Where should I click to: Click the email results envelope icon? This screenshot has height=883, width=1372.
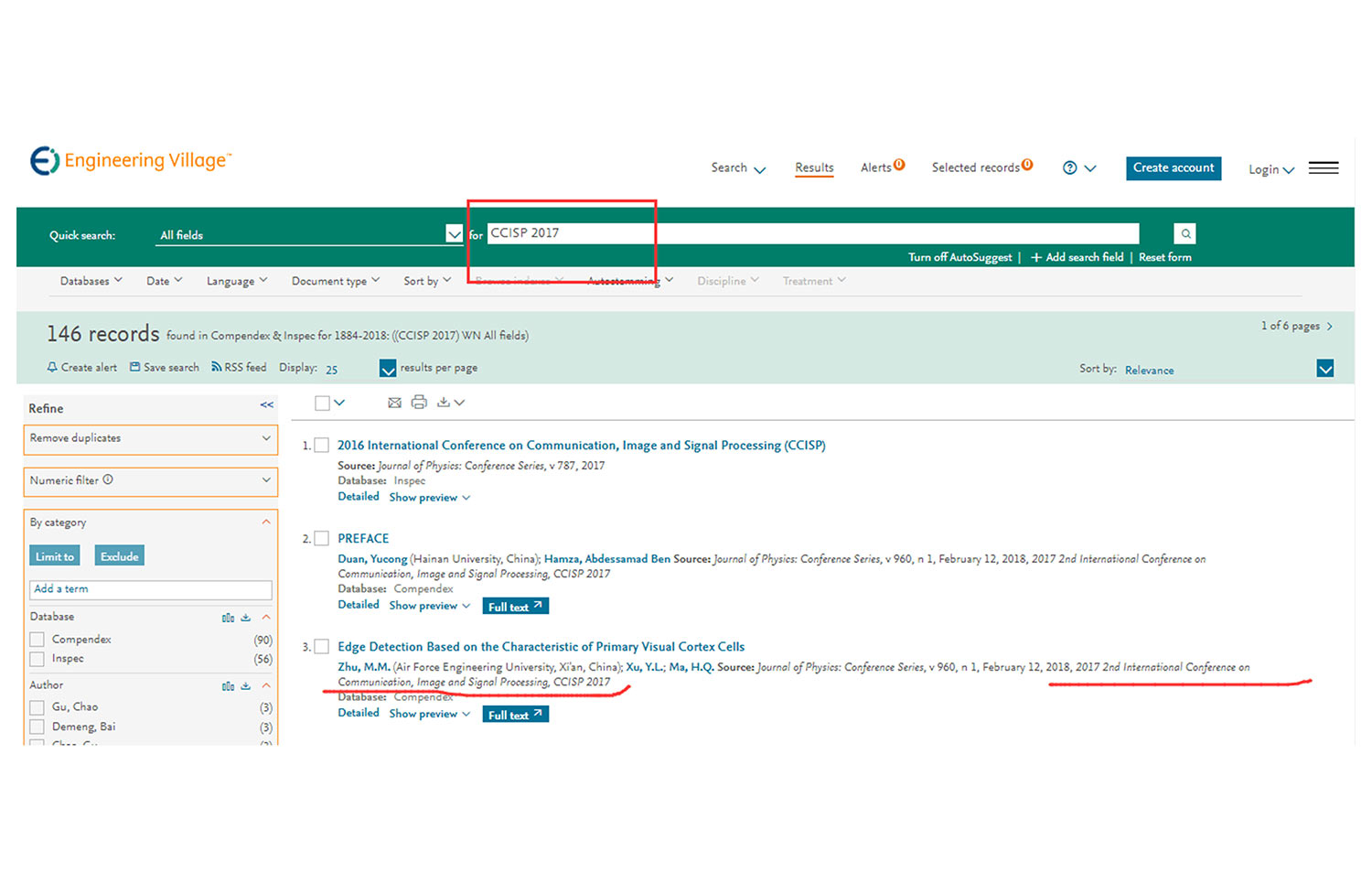point(394,403)
